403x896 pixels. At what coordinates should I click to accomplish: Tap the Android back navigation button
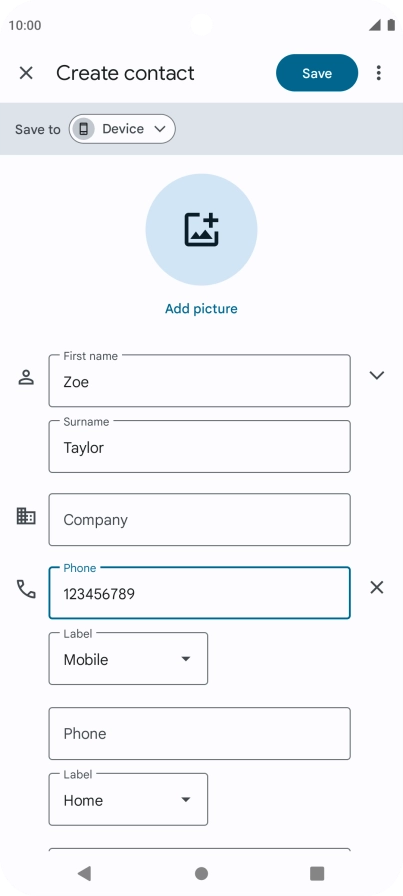tap(85, 873)
